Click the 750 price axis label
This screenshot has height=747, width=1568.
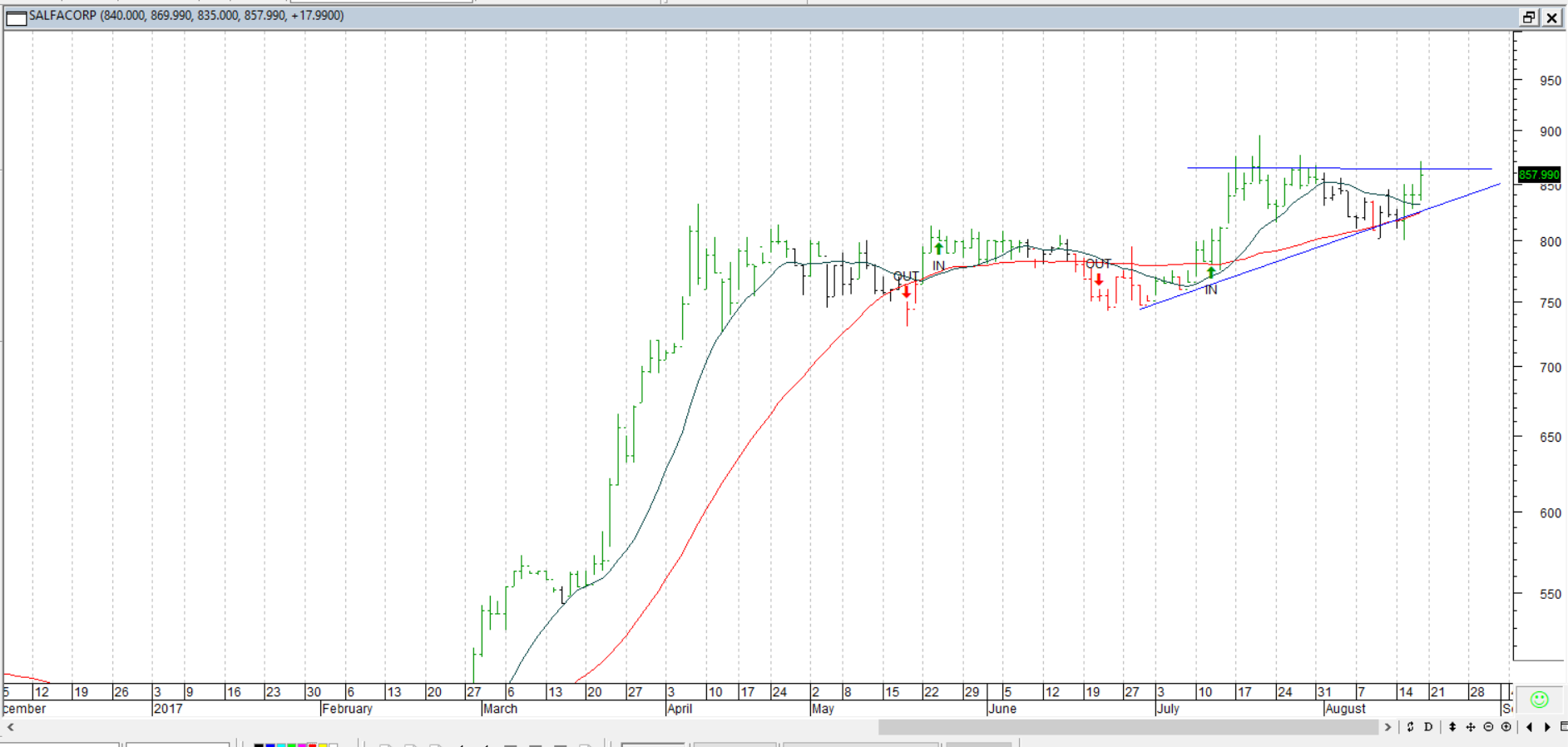1551,304
